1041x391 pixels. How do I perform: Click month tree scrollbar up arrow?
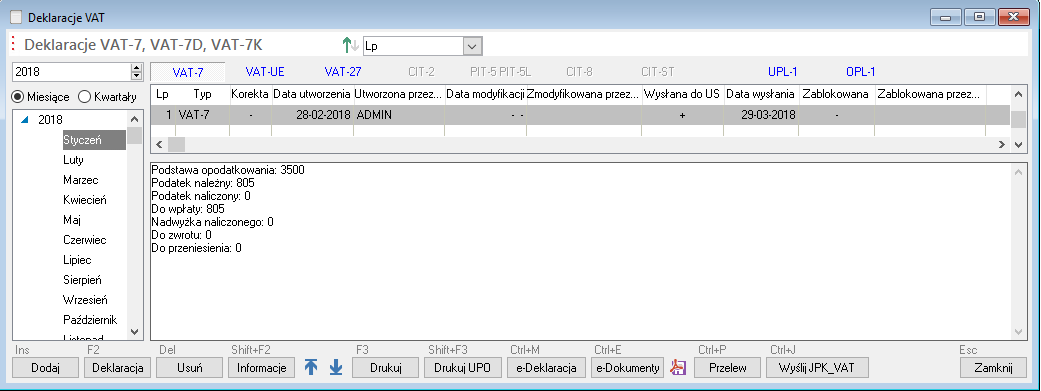click(134, 119)
